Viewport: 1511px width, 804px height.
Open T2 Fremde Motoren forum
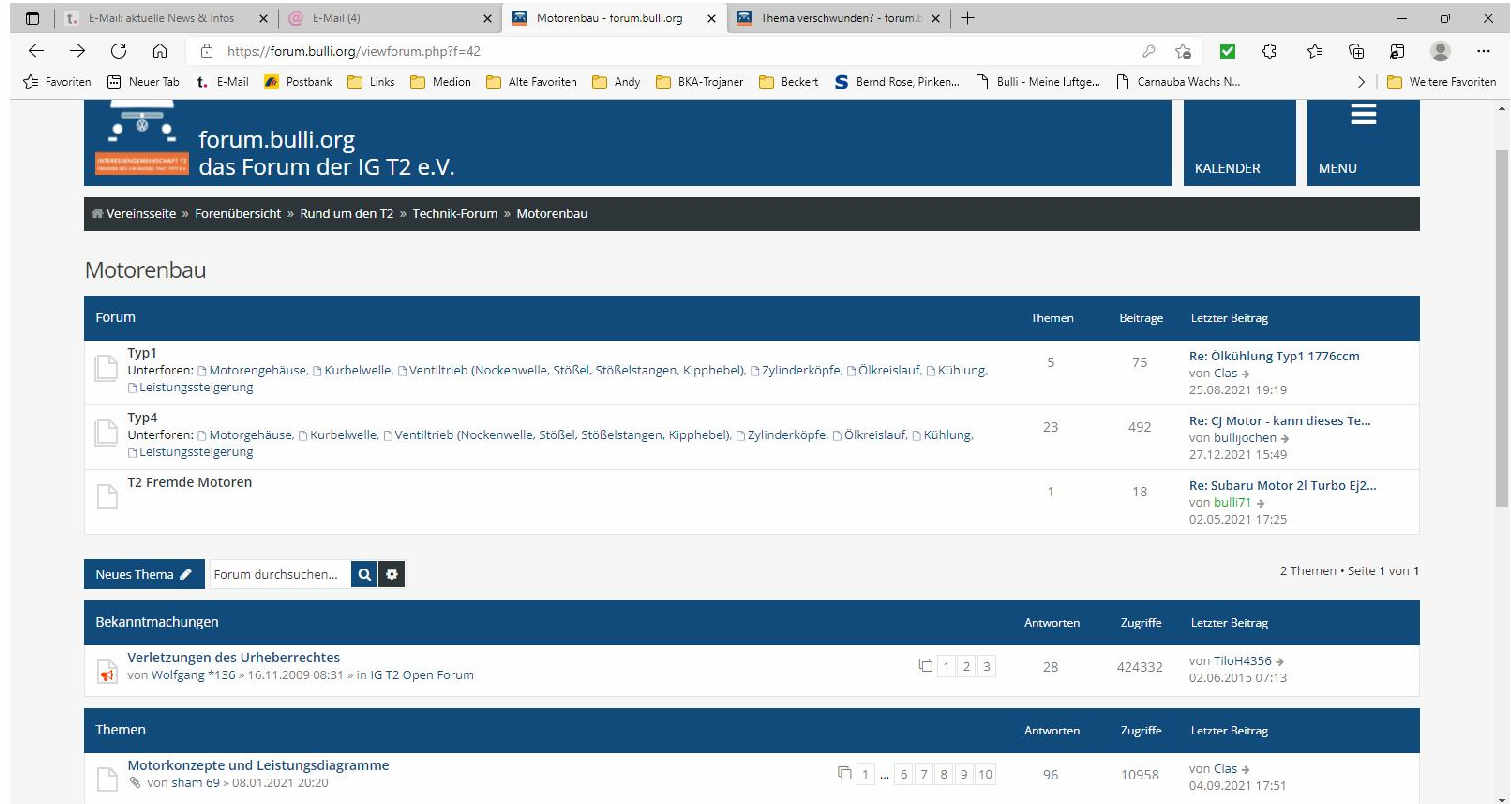tap(189, 482)
